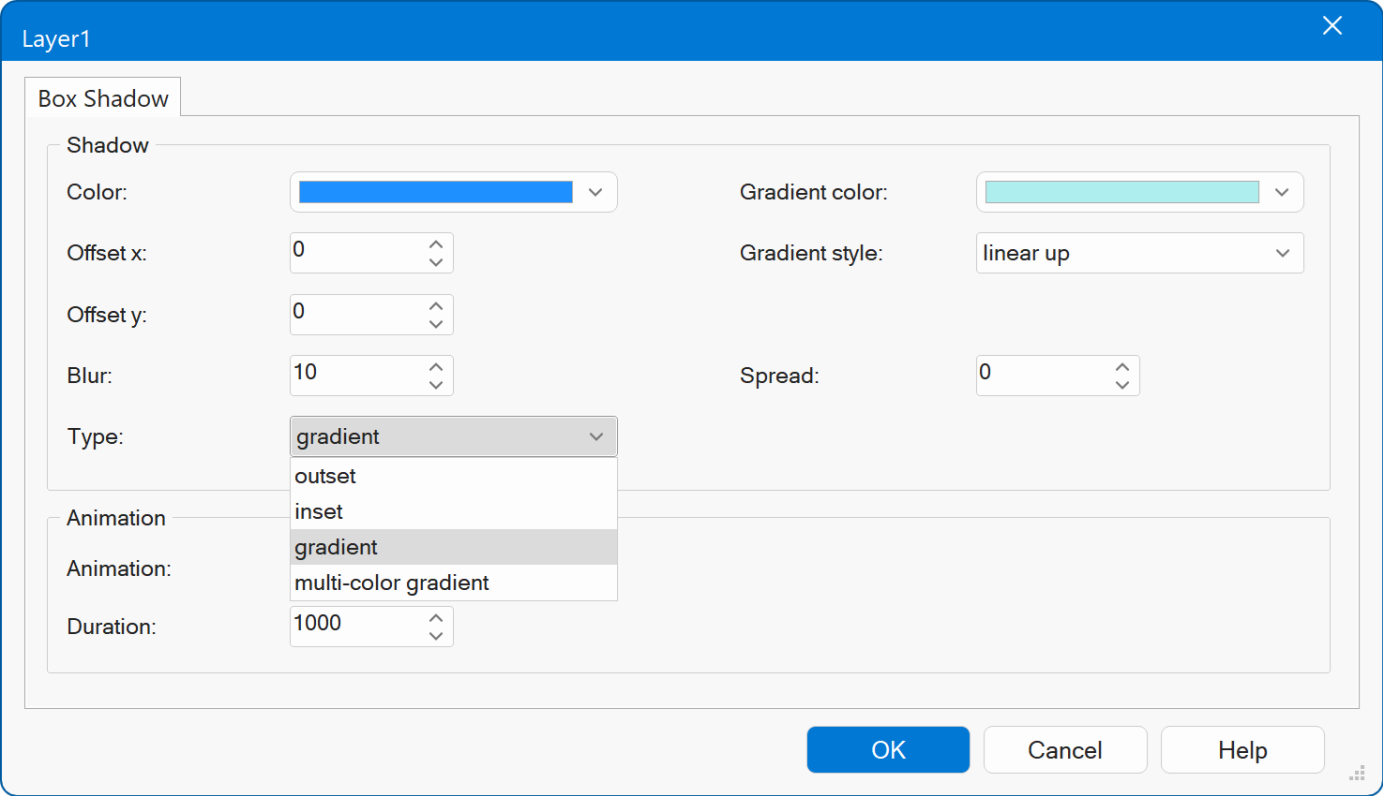Collapse the Type dropdown arrow
This screenshot has width=1384, height=797.
[596, 437]
